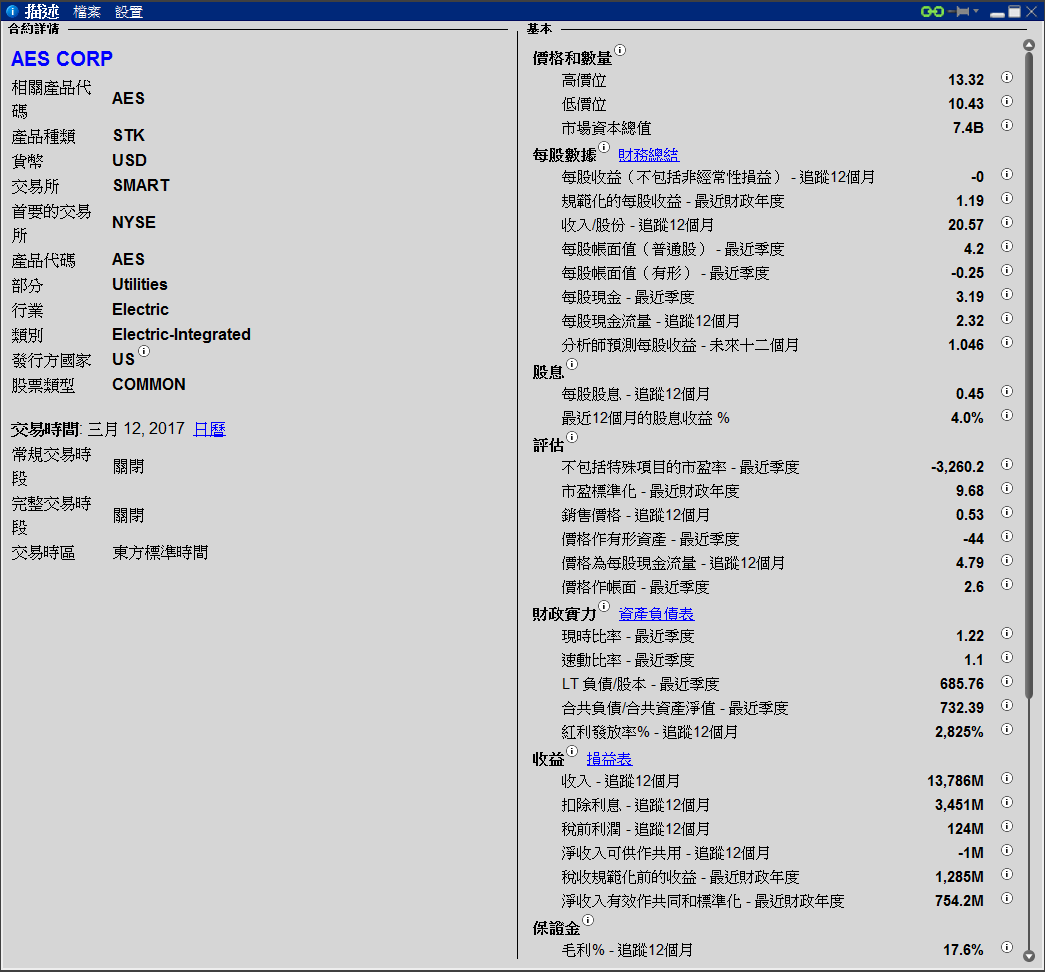The width and height of the screenshot is (1045, 973).
Task: Click the -3,260.2 P/E value
Action: click(957, 467)
